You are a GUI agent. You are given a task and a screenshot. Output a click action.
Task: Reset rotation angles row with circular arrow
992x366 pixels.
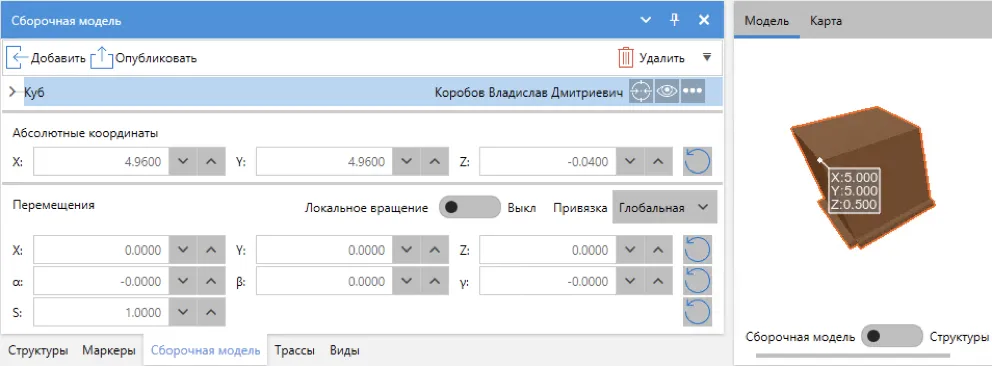(x=697, y=281)
